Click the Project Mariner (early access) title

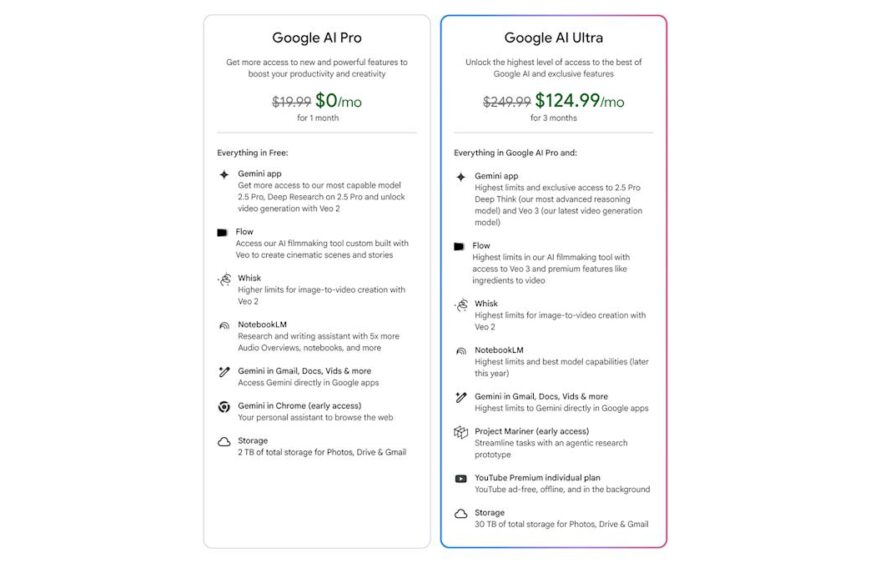pyautogui.click(x=532, y=431)
